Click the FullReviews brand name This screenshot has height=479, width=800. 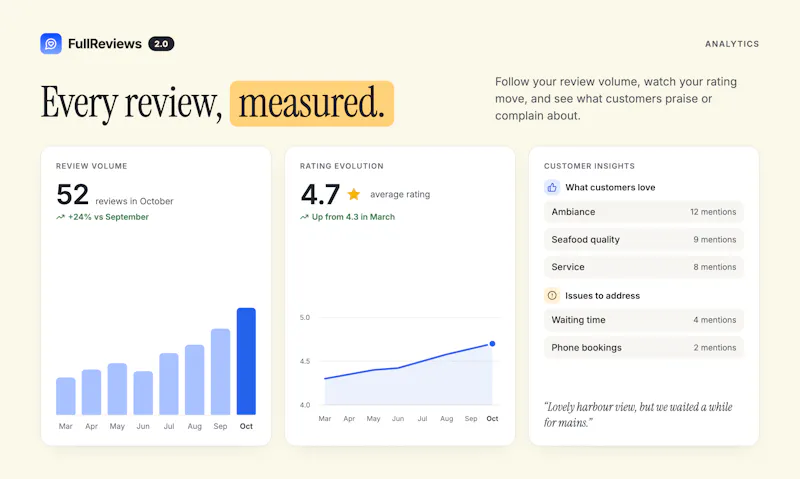click(x=105, y=44)
